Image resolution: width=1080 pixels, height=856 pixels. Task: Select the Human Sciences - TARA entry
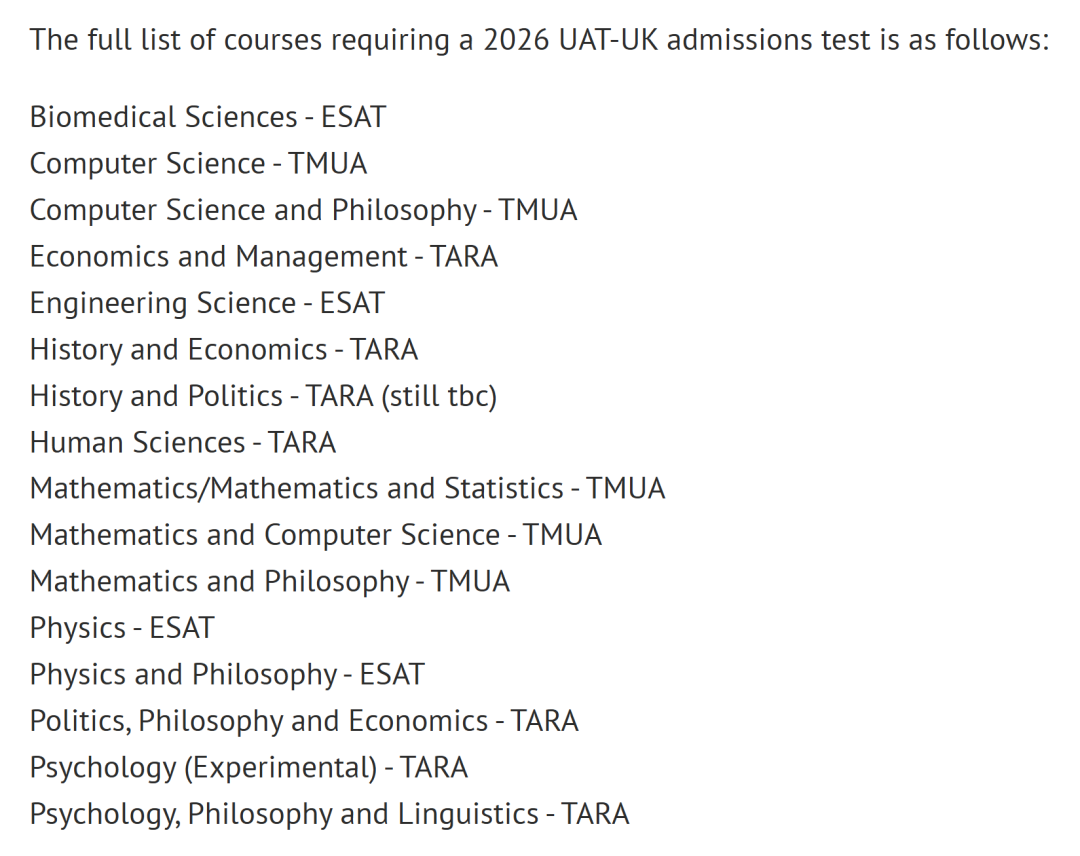182,442
